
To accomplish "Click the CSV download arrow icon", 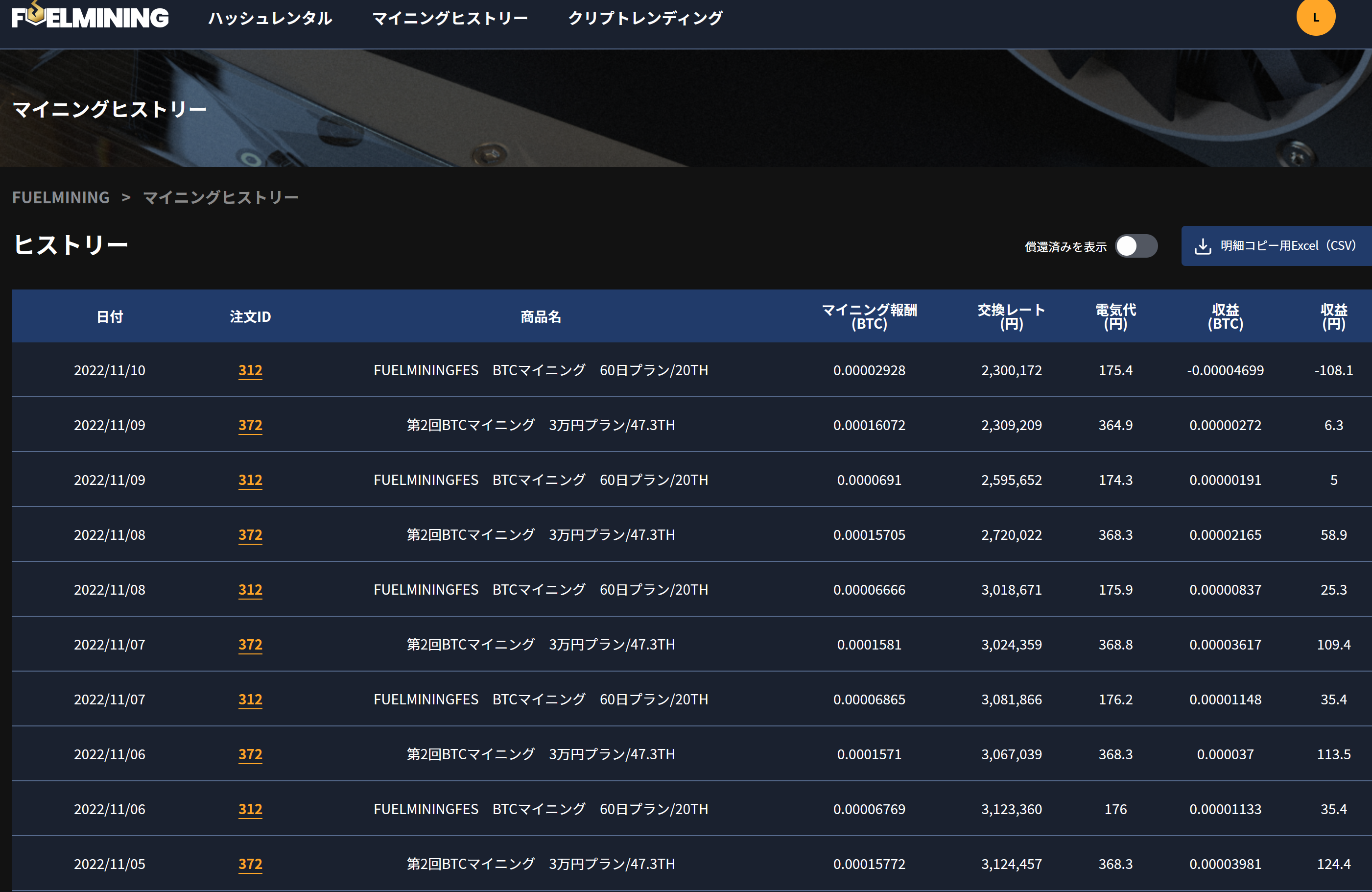I will click(x=1202, y=246).
